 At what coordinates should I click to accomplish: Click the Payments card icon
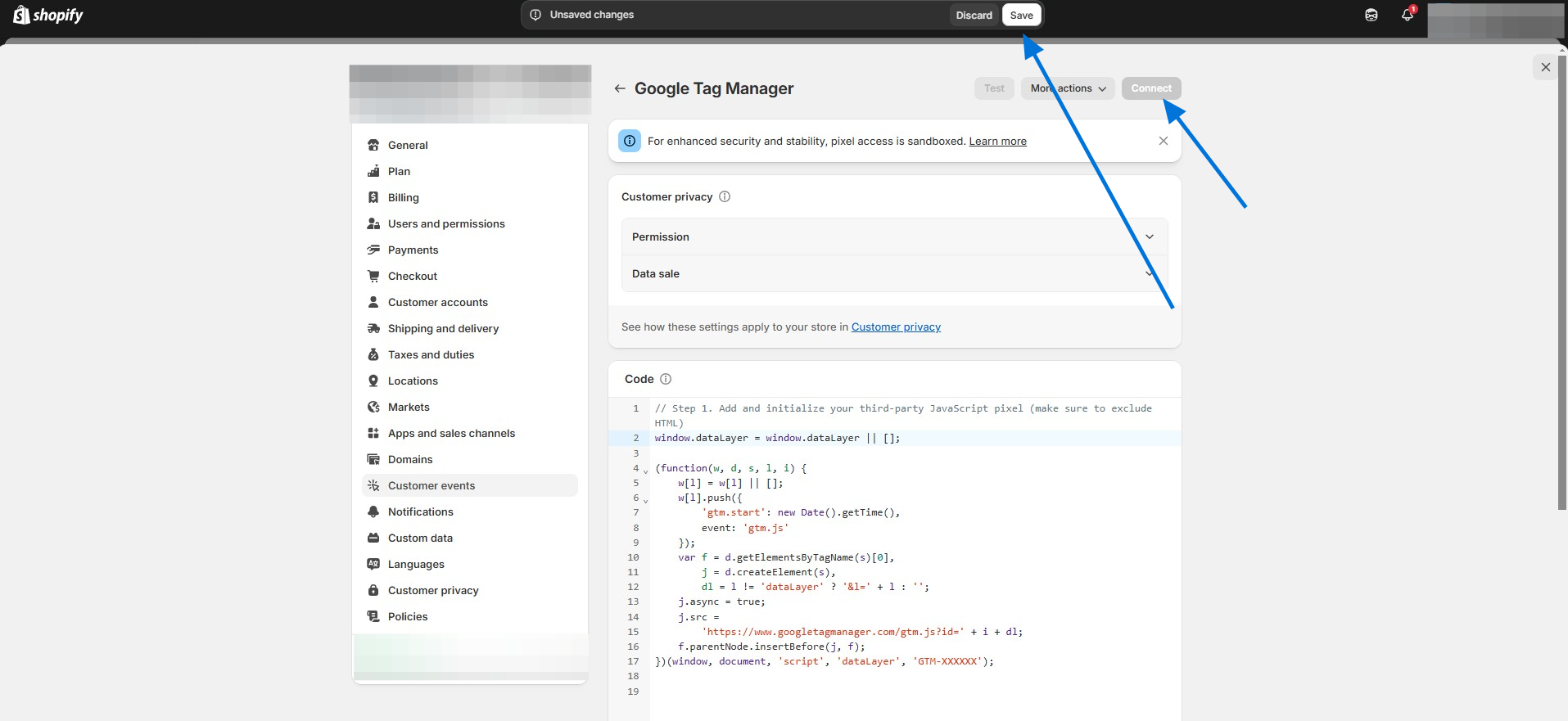[373, 250]
